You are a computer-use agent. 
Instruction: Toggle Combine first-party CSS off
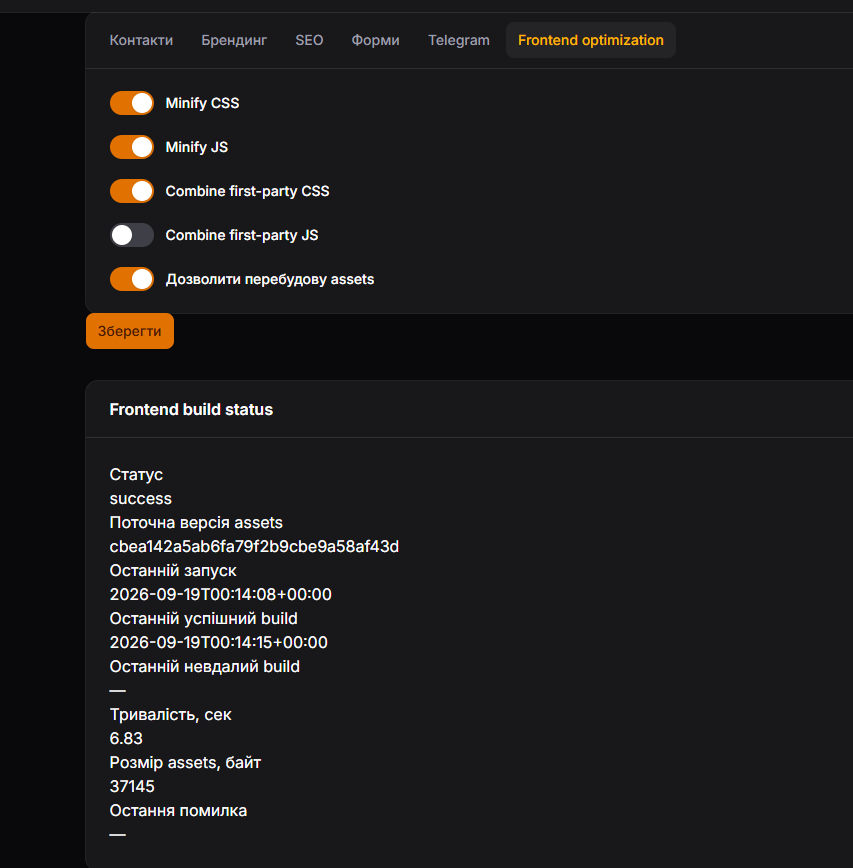coord(132,191)
